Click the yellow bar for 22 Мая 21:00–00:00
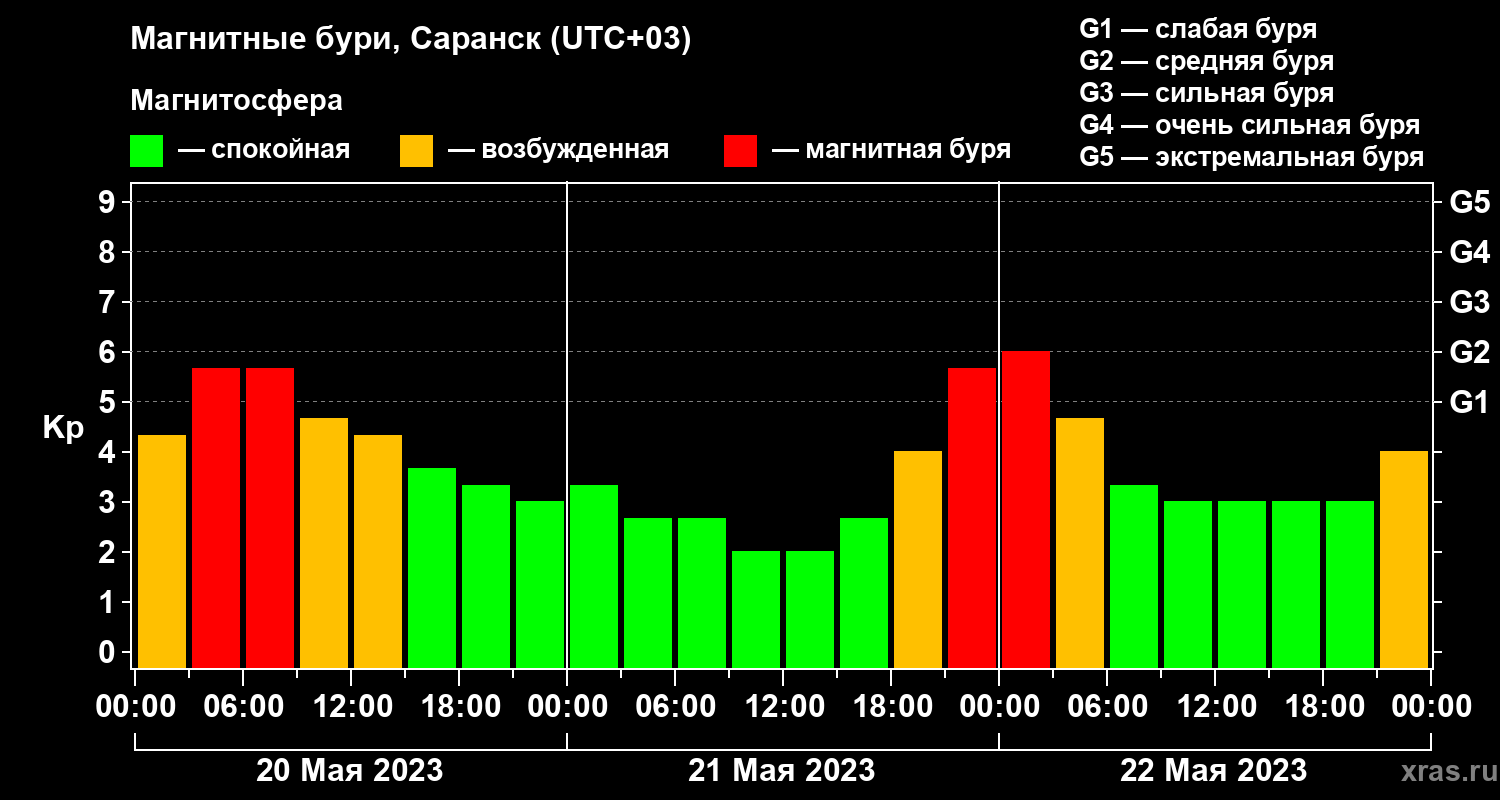1500x800 pixels. coord(1404,560)
